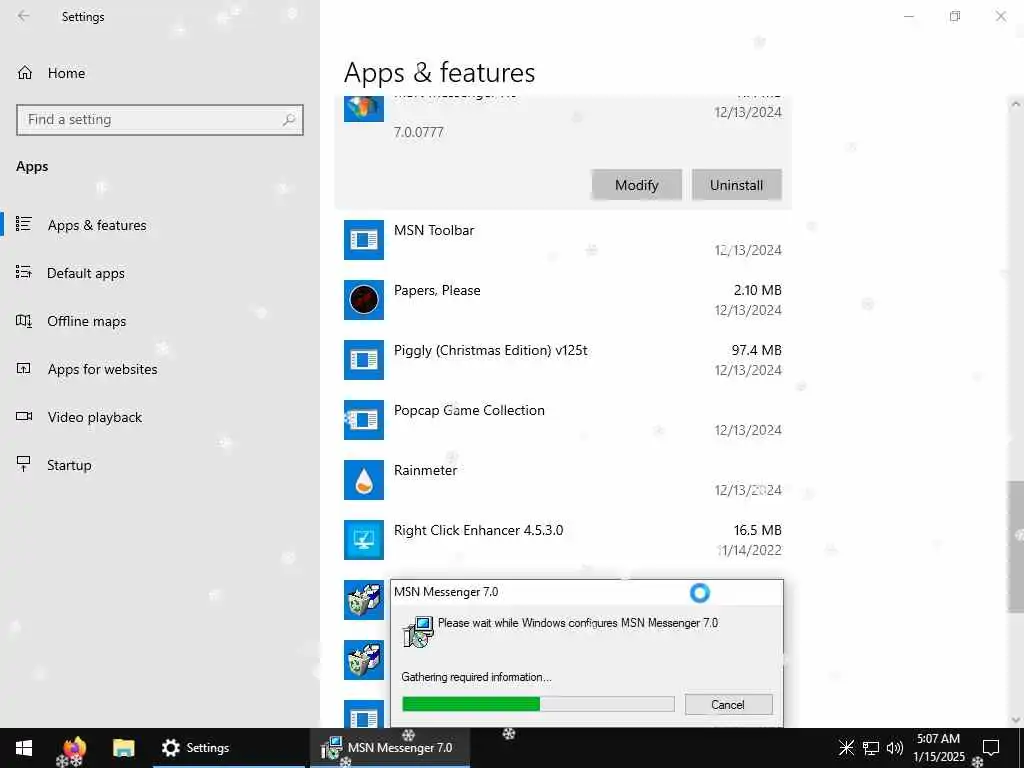Viewport: 1024px width, 768px height.
Task: Click the snowflake tray icon
Action: [x=846, y=748]
